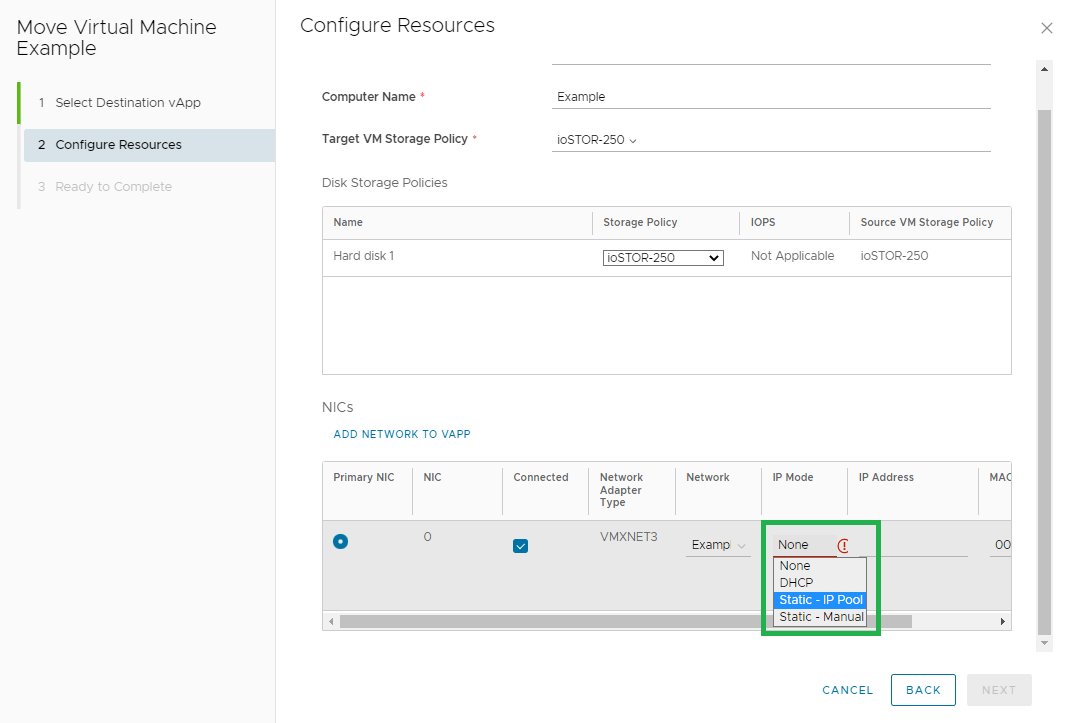Select the Primary NIC radio button
The image size is (1071, 723).
click(x=340, y=541)
